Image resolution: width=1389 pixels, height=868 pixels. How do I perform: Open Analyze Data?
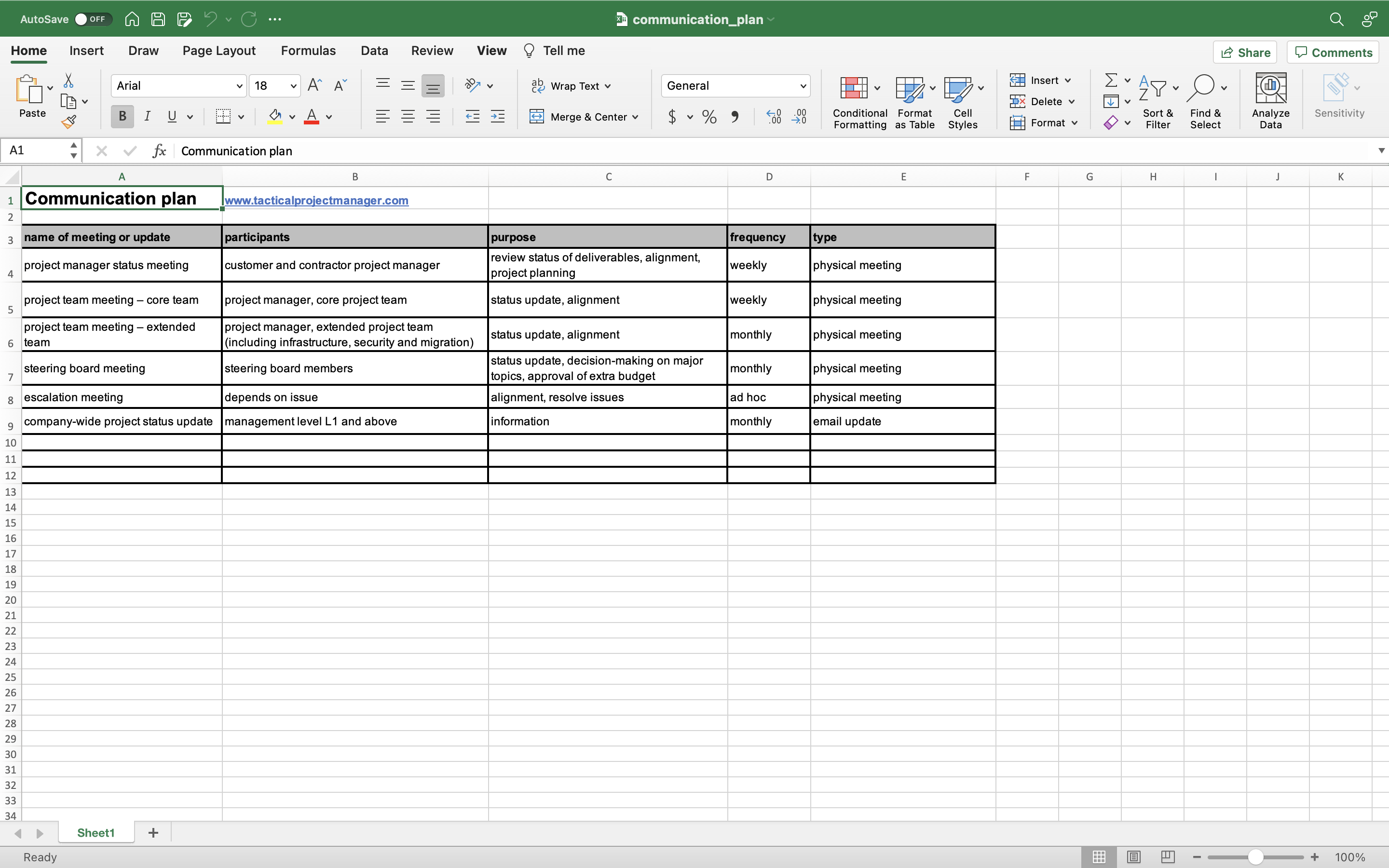coord(1270,101)
